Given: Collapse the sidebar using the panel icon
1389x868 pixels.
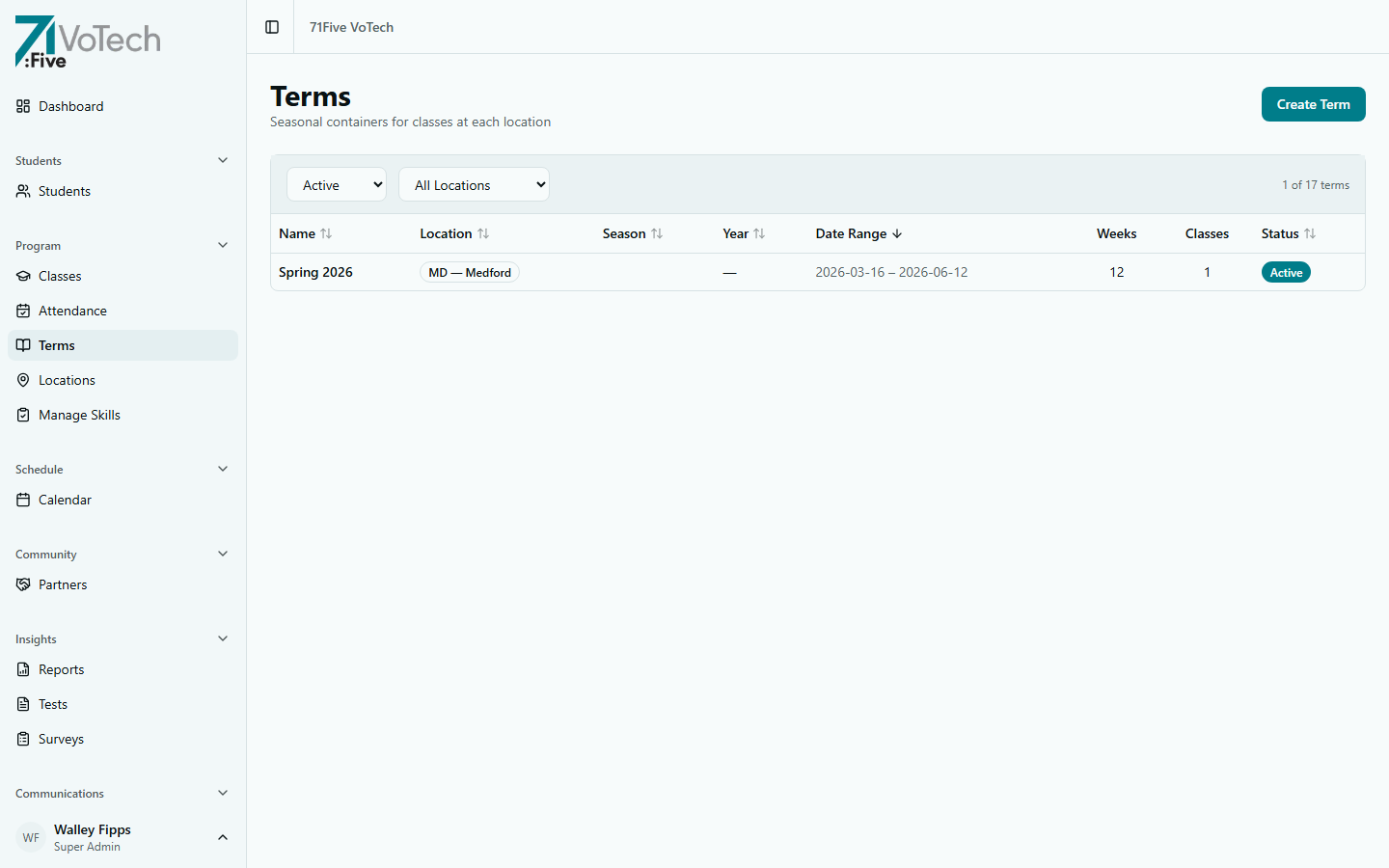Looking at the screenshot, I should pyautogui.click(x=269, y=26).
